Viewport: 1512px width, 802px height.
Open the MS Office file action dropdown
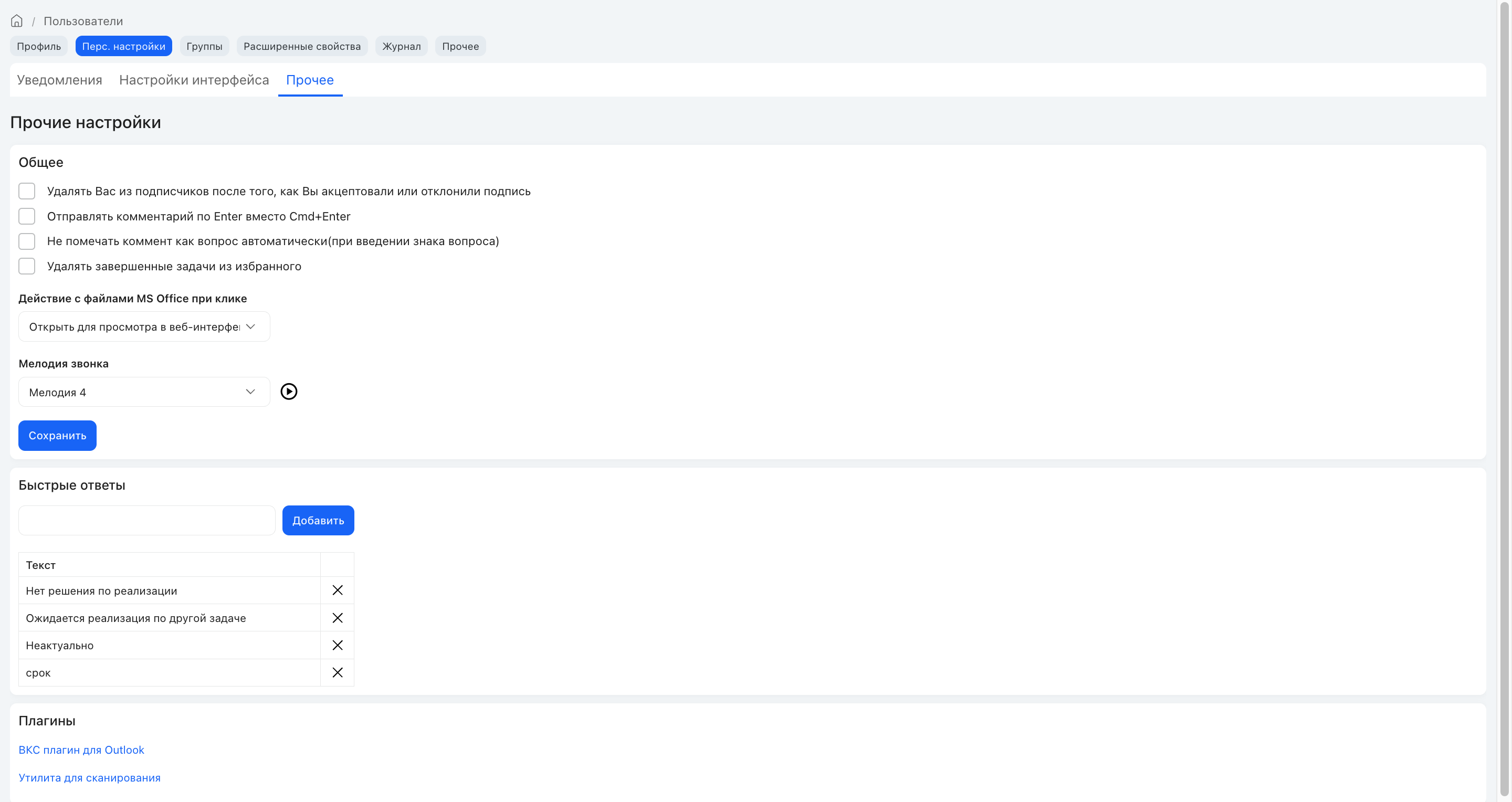[144, 327]
